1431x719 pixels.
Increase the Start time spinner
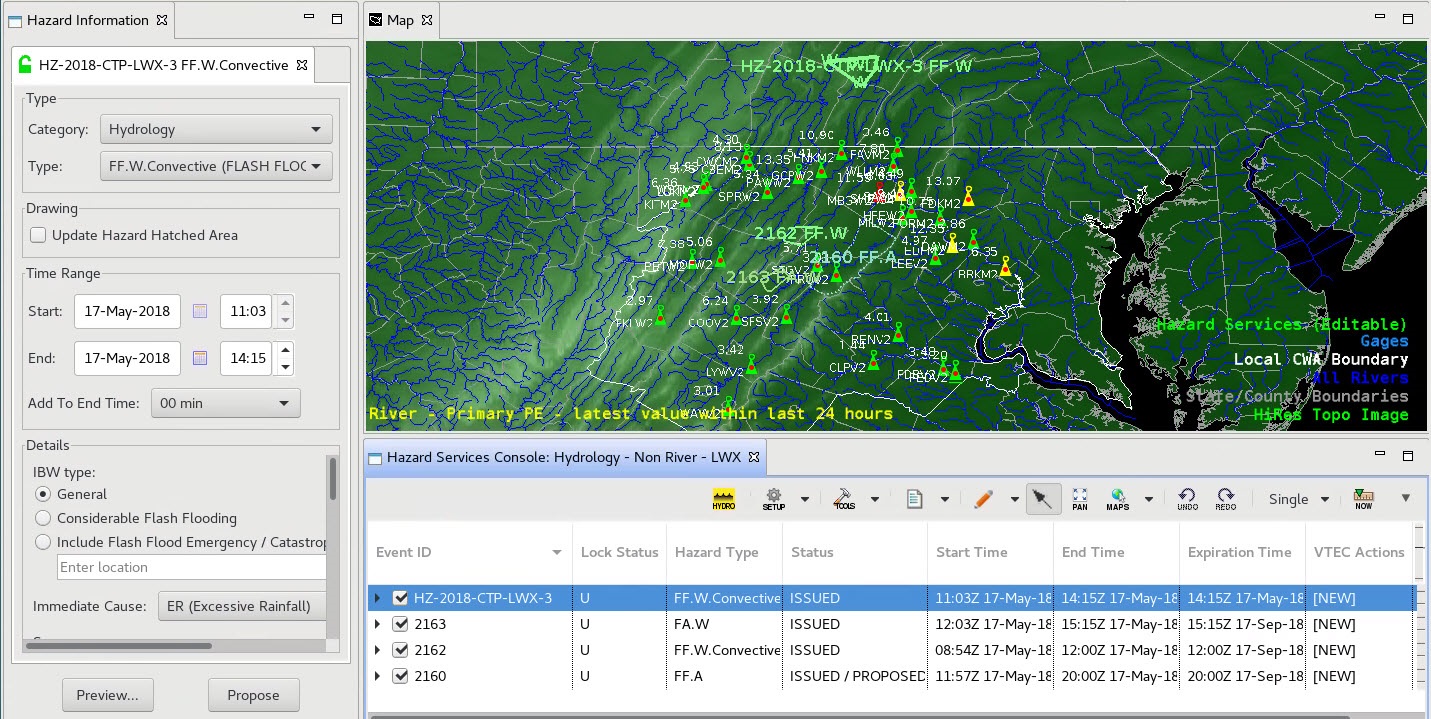tap(285, 303)
